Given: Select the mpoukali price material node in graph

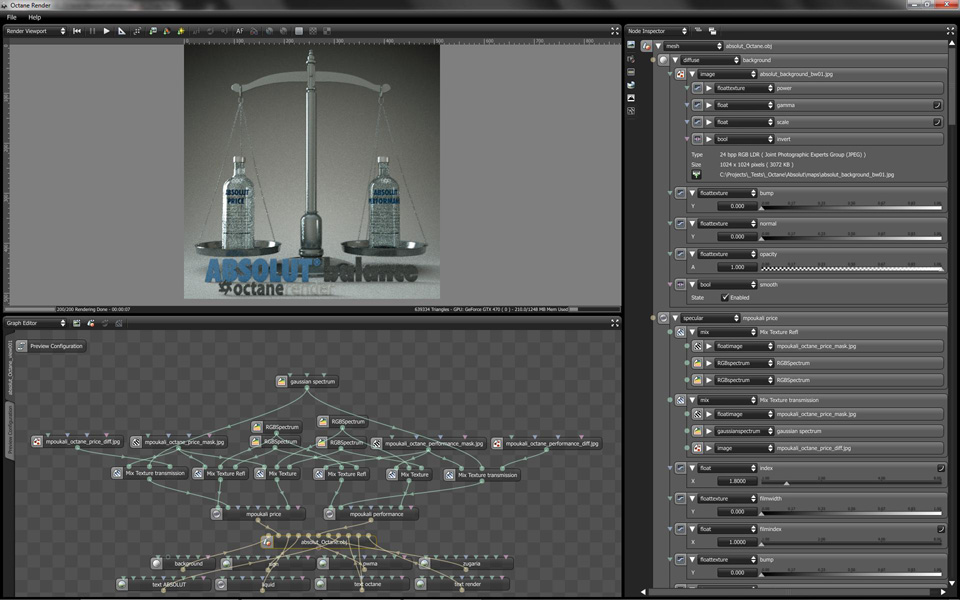Looking at the screenshot, I should coord(258,514).
